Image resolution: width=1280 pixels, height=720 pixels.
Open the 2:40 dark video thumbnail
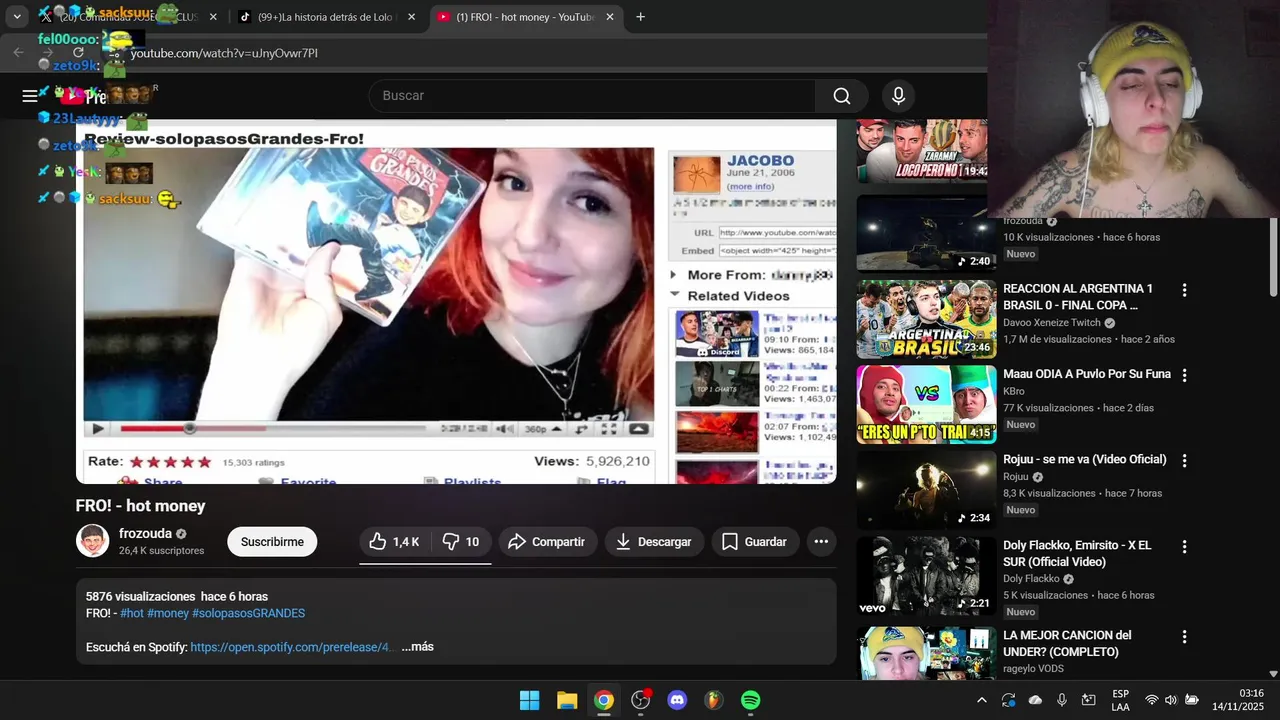[926, 233]
